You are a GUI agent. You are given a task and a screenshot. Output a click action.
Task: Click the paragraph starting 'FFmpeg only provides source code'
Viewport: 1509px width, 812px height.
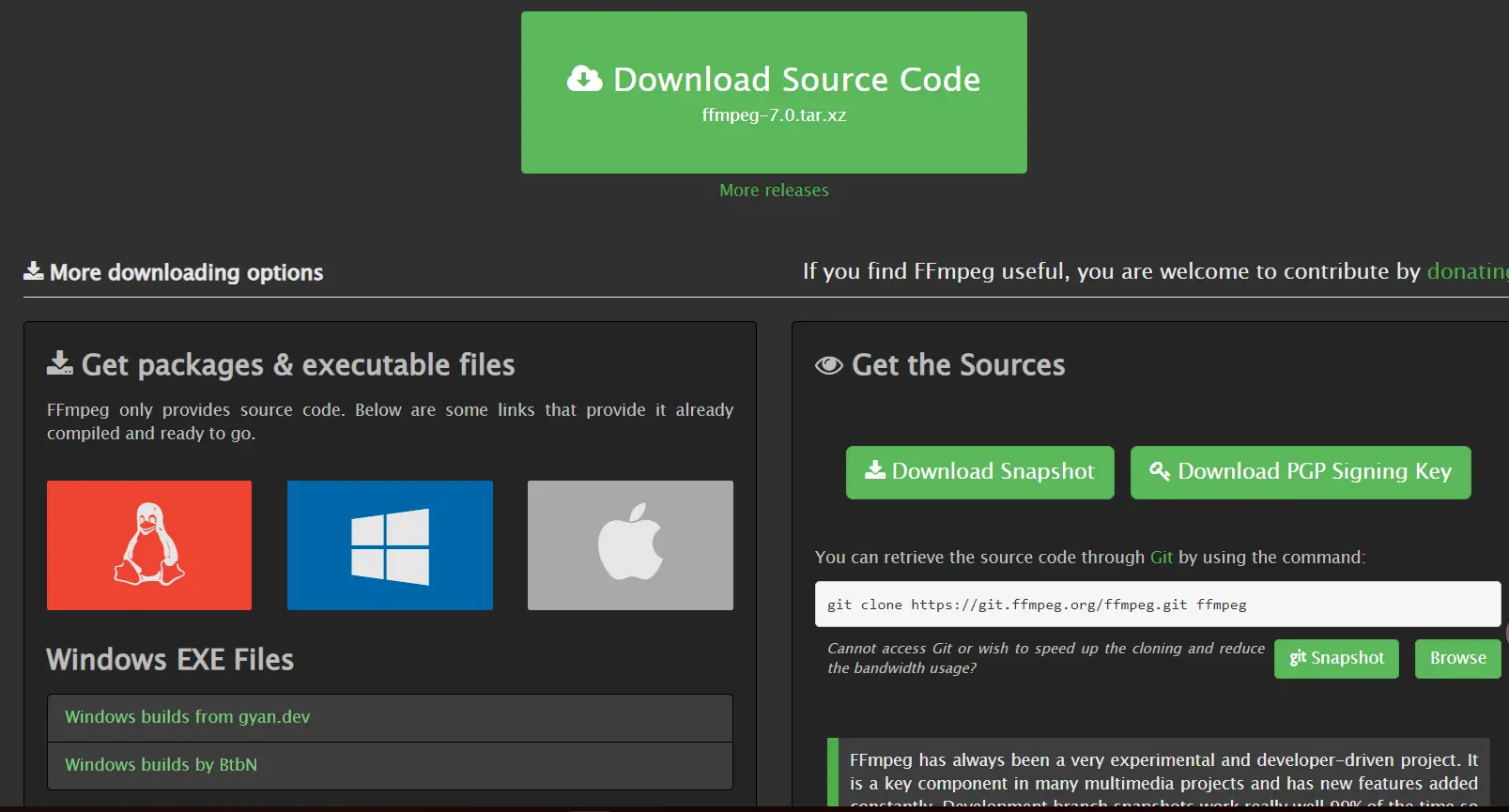pos(390,421)
